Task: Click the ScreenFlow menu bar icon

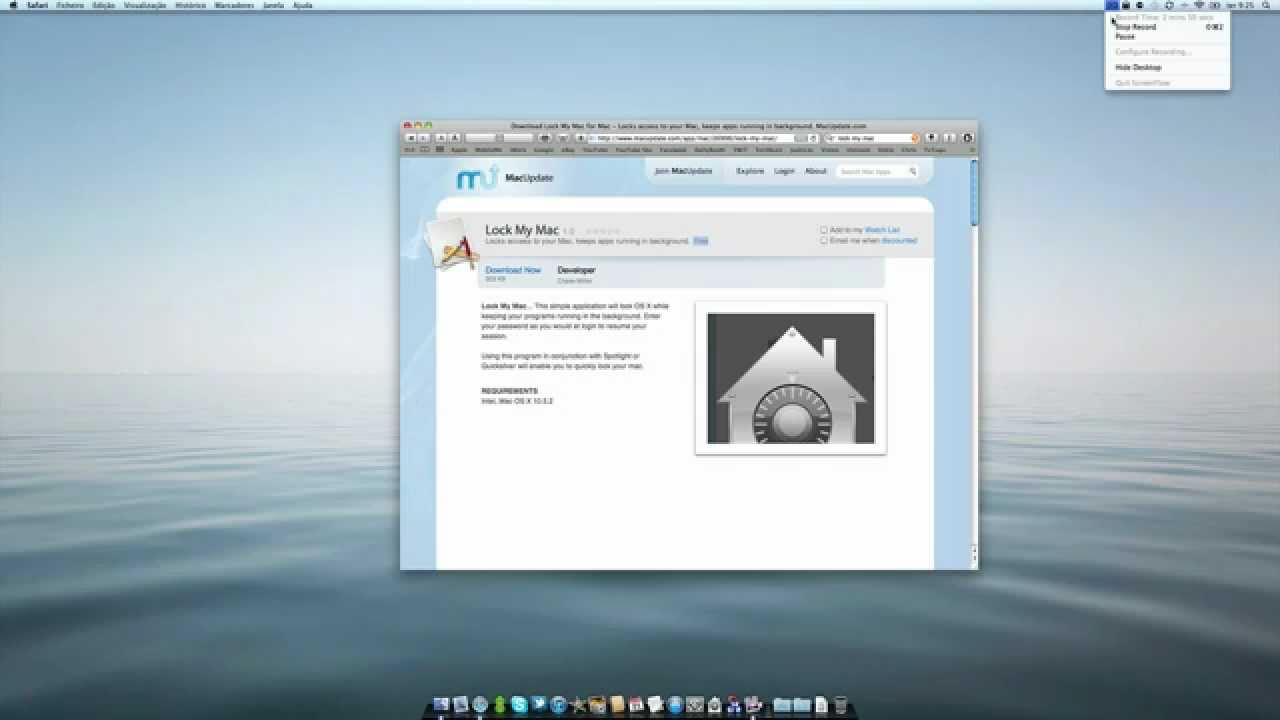Action: point(1112,5)
